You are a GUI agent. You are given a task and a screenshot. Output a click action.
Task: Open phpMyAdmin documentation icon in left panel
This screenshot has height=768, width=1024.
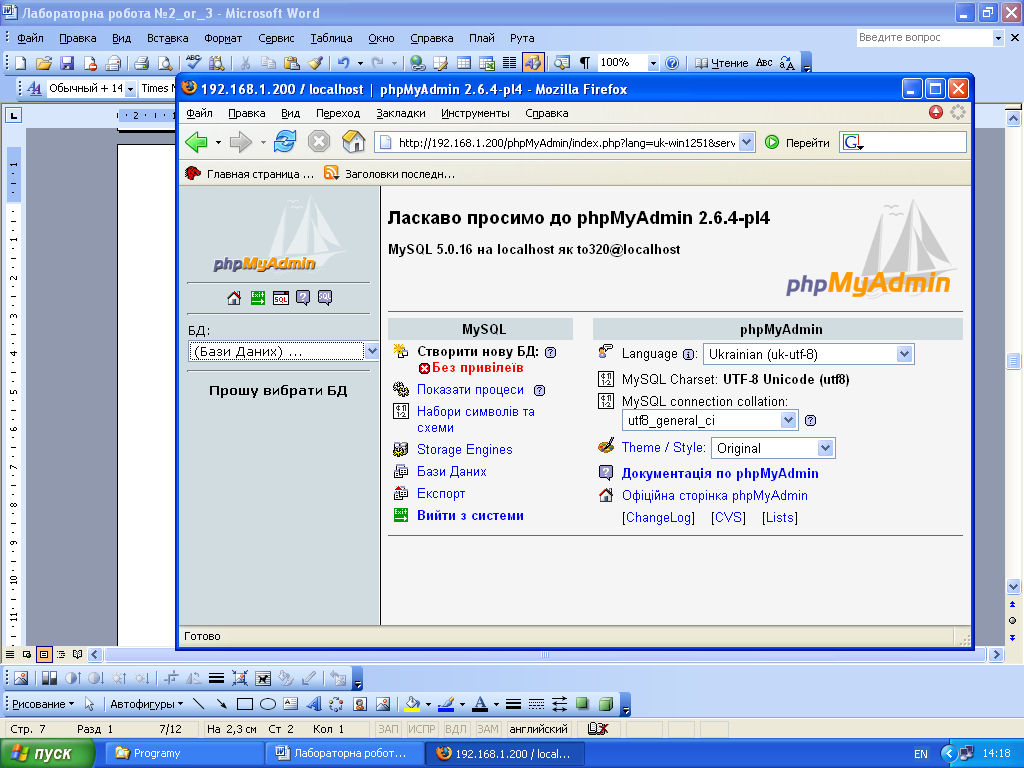coord(303,298)
